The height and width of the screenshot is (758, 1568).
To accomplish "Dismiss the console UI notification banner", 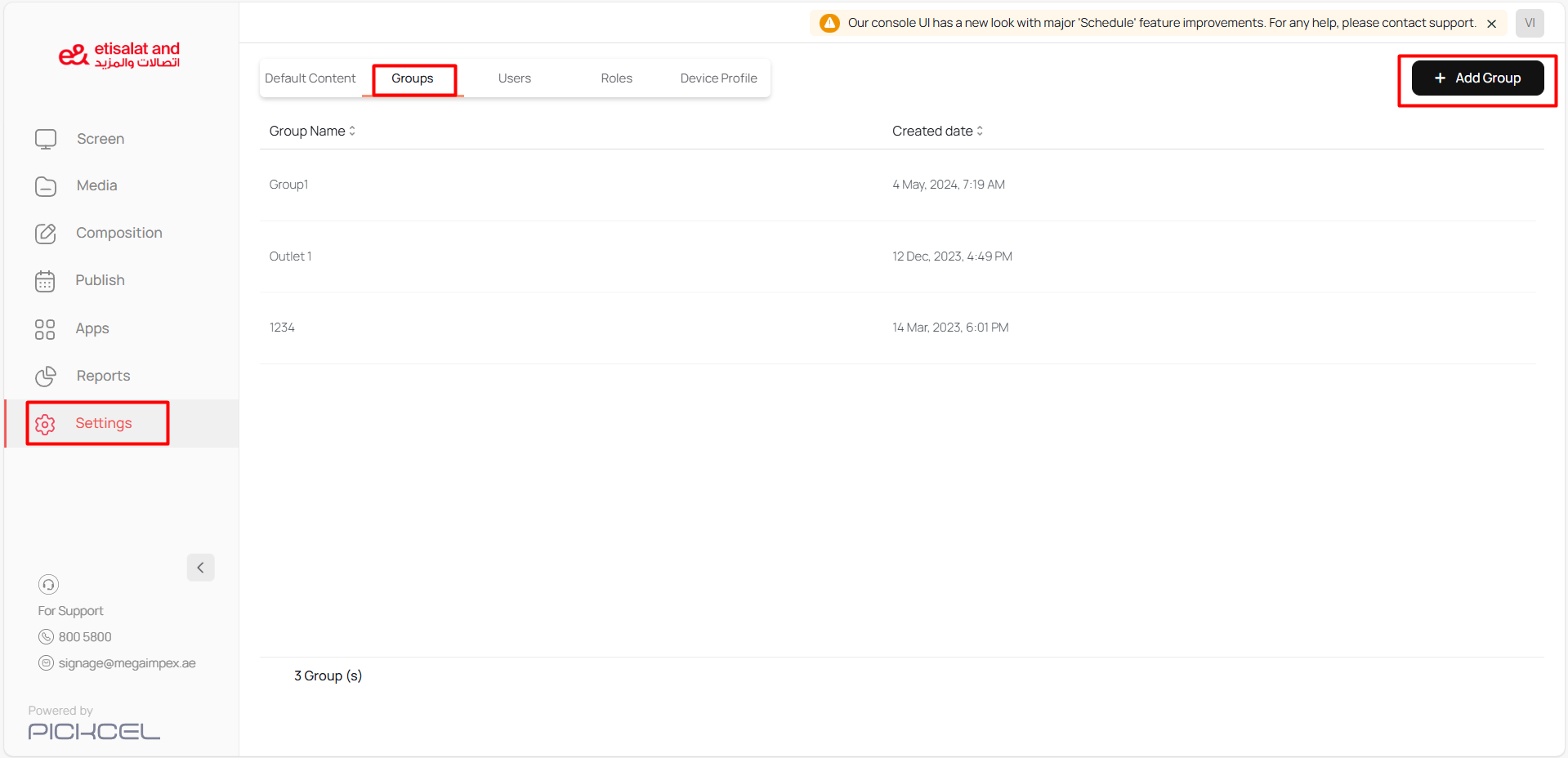I will click(1491, 24).
